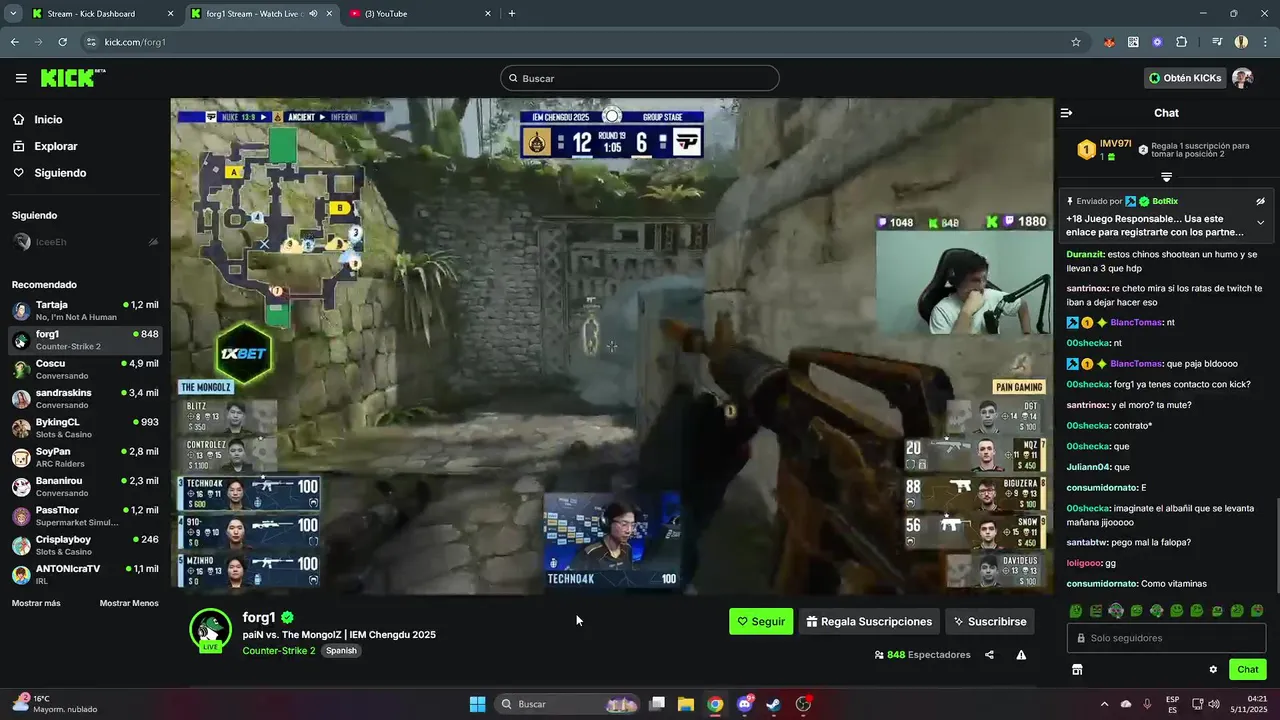Open Steam in taskbar
The width and height of the screenshot is (1280, 720).
coord(774,704)
